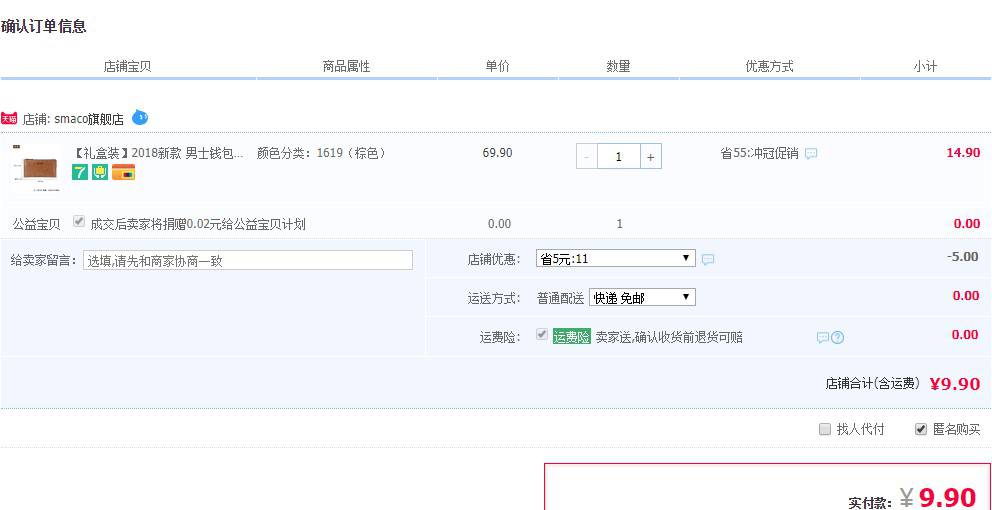Open the 快递 免邮 shipping dropdown
The image size is (992, 510).
point(642,297)
